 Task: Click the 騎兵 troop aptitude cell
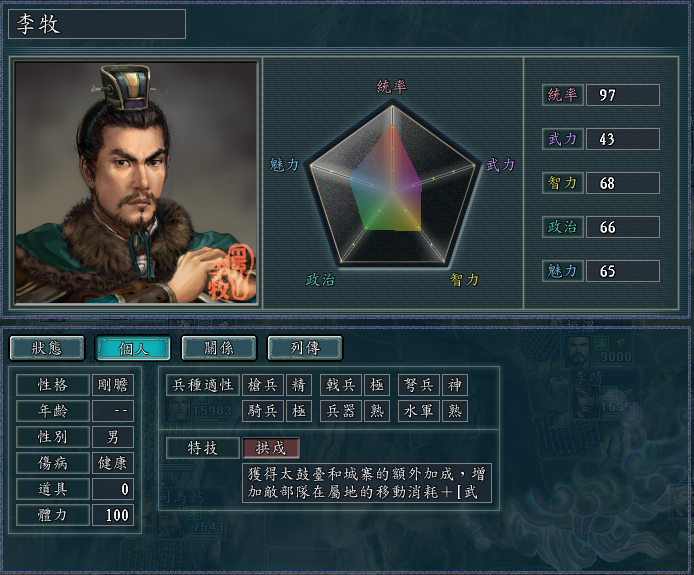[263, 411]
